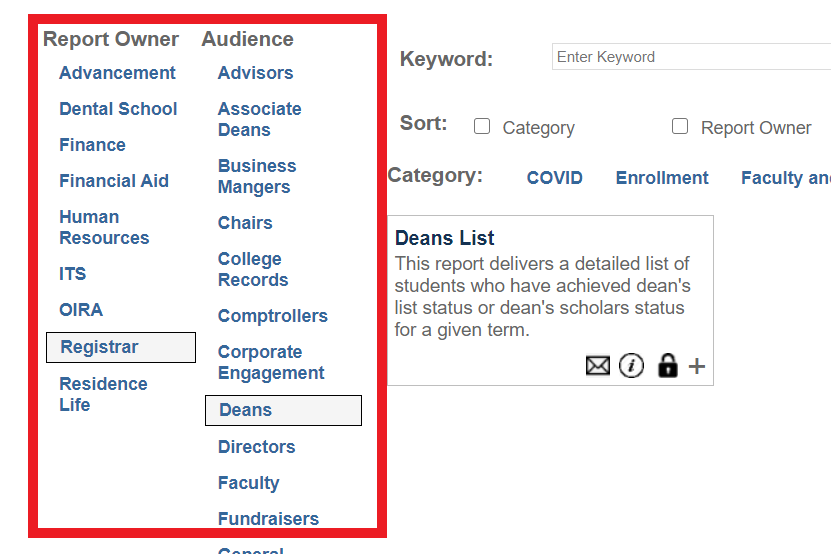Viewport: 831px width, 554px height.
Task: Select Financial Aid report owner
Action: [114, 181]
